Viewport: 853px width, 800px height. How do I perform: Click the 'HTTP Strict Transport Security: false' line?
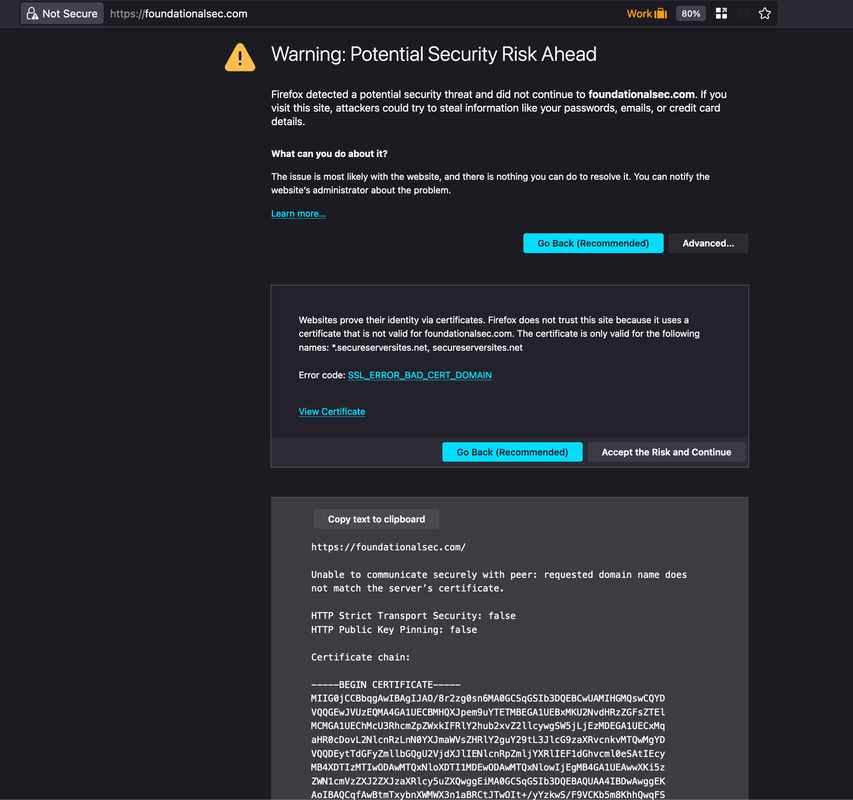click(x=413, y=616)
